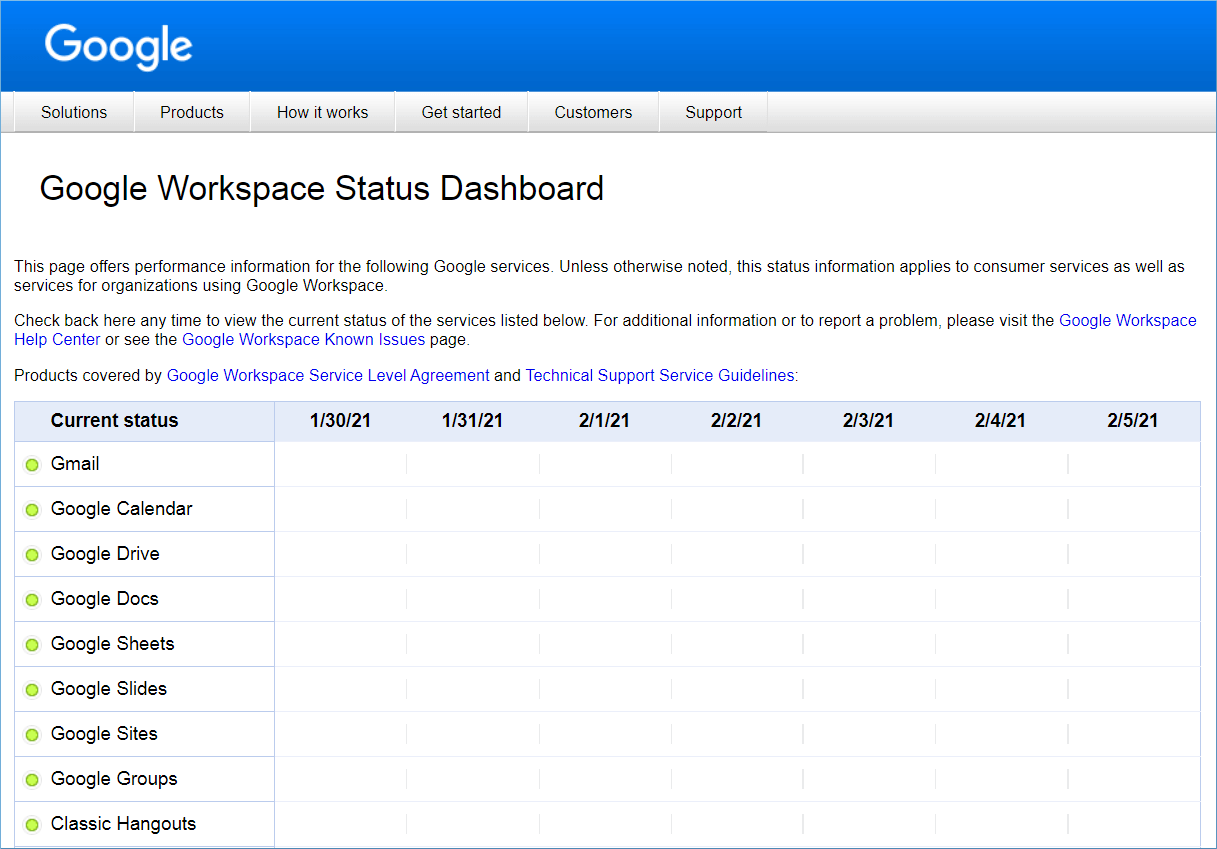Image resolution: width=1217 pixels, height=849 pixels.
Task: Open the Products menu
Action: 192,112
